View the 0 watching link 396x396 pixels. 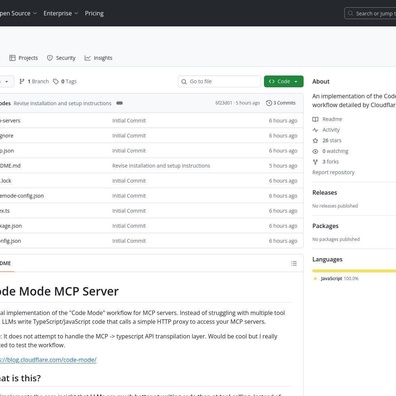click(335, 151)
